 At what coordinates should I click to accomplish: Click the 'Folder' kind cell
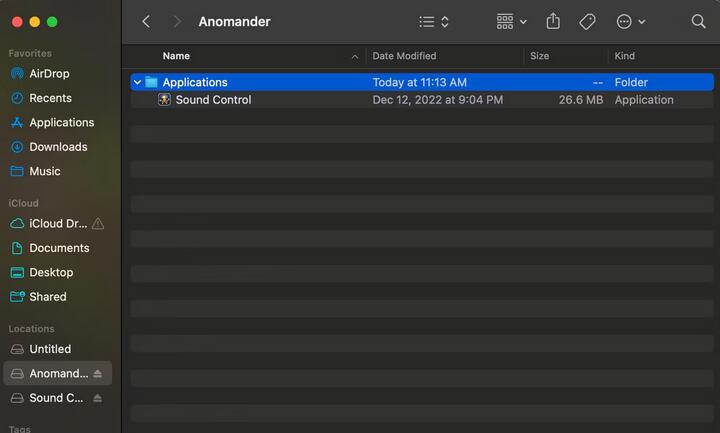pos(631,82)
